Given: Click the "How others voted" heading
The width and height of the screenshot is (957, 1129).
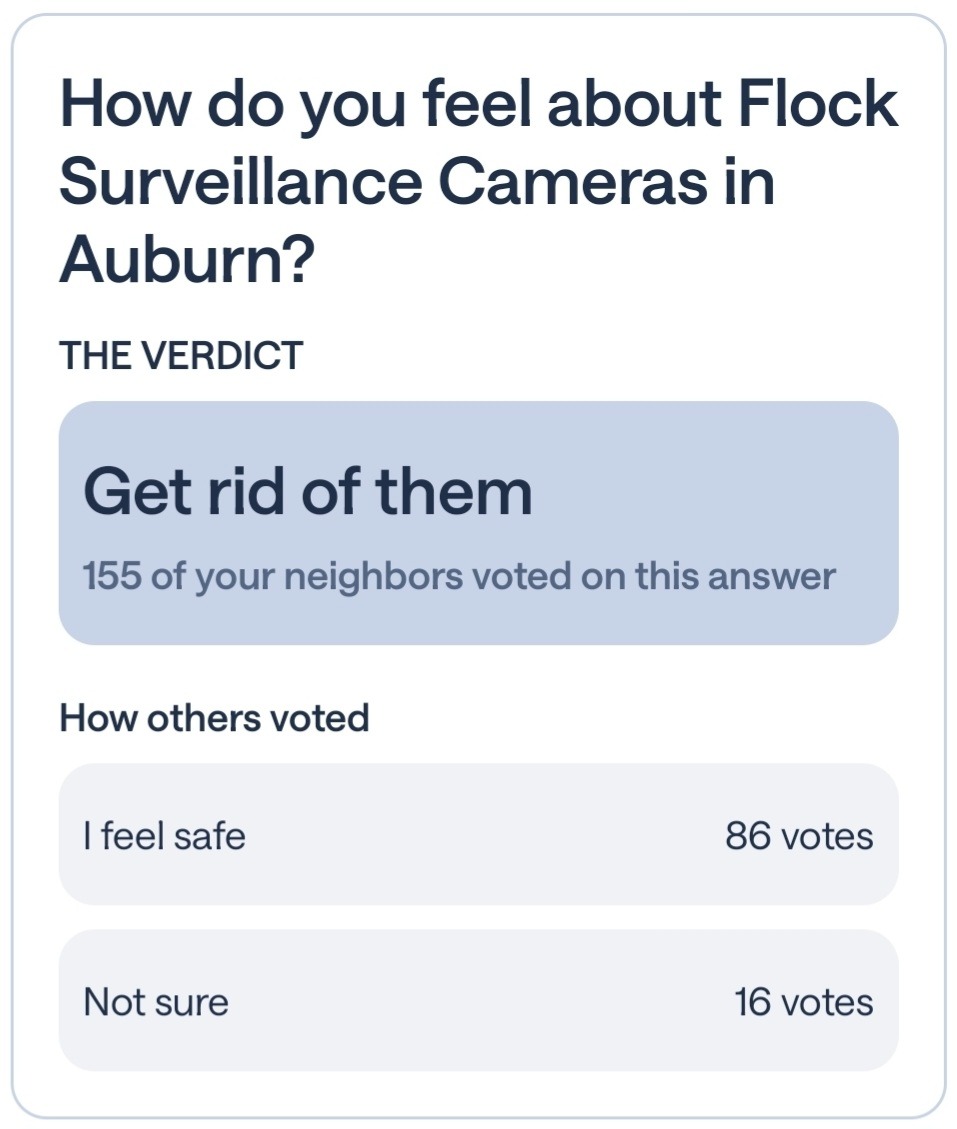Looking at the screenshot, I should pyautogui.click(x=215, y=718).
